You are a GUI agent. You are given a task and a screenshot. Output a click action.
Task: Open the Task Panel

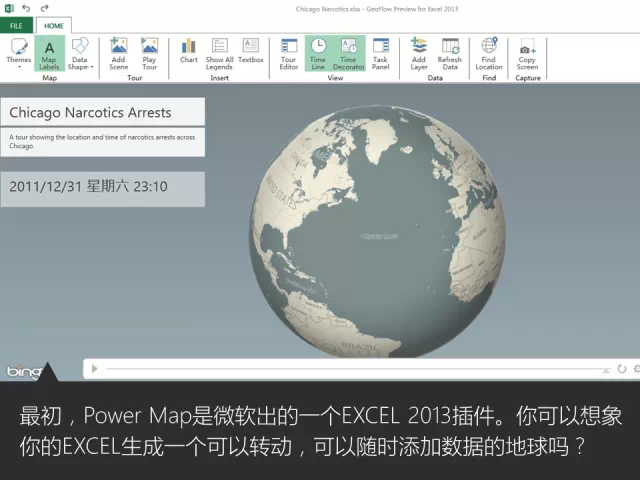[x=380, y=53]
